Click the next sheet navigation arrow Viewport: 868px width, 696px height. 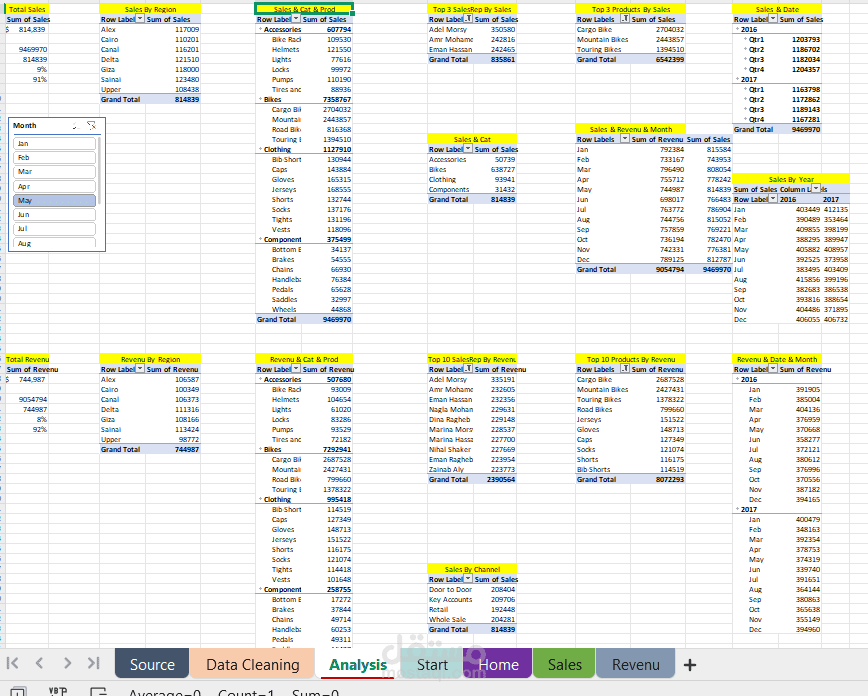pyautogui.click(x=67, y=663)
